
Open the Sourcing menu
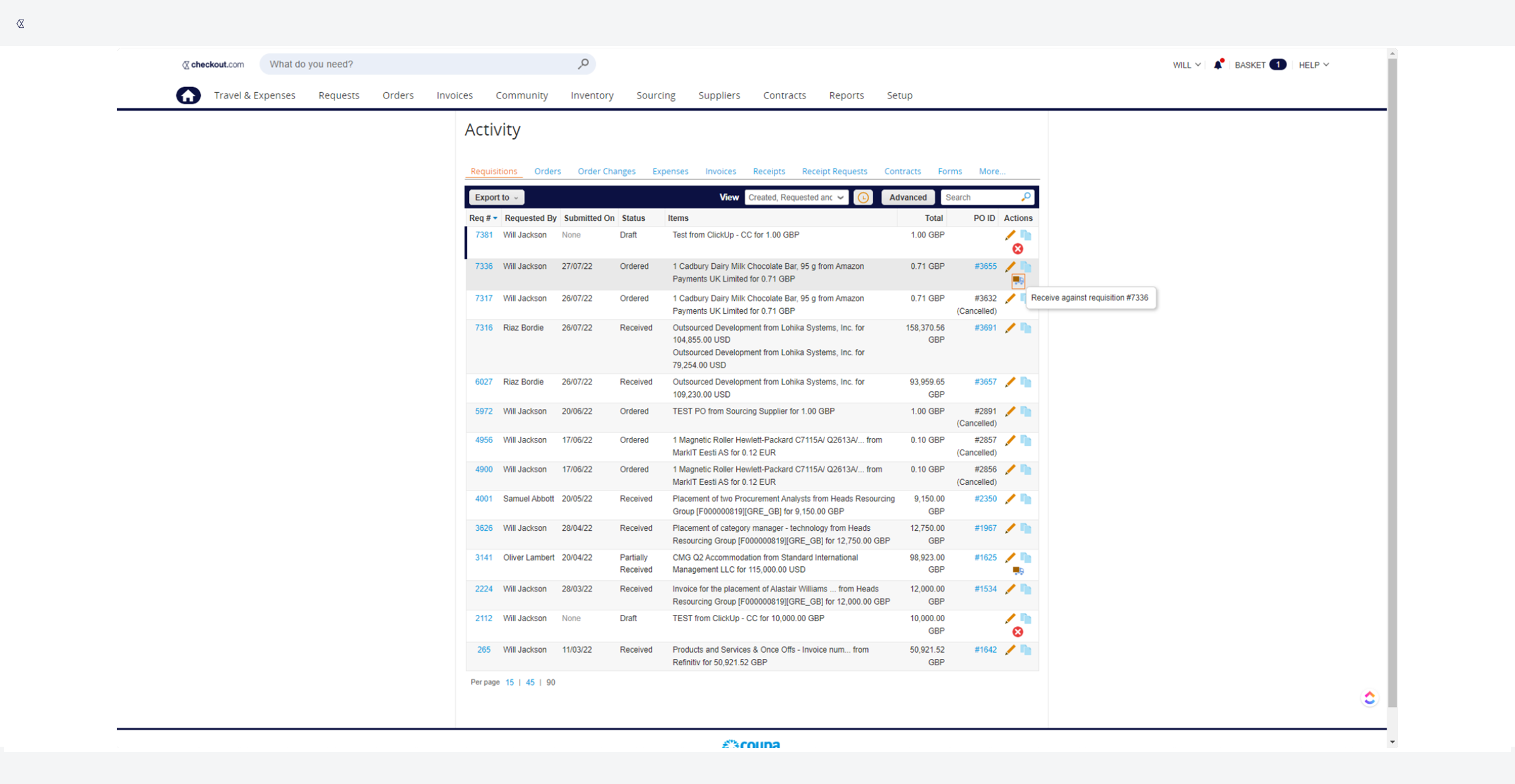(x=656, y=95)
